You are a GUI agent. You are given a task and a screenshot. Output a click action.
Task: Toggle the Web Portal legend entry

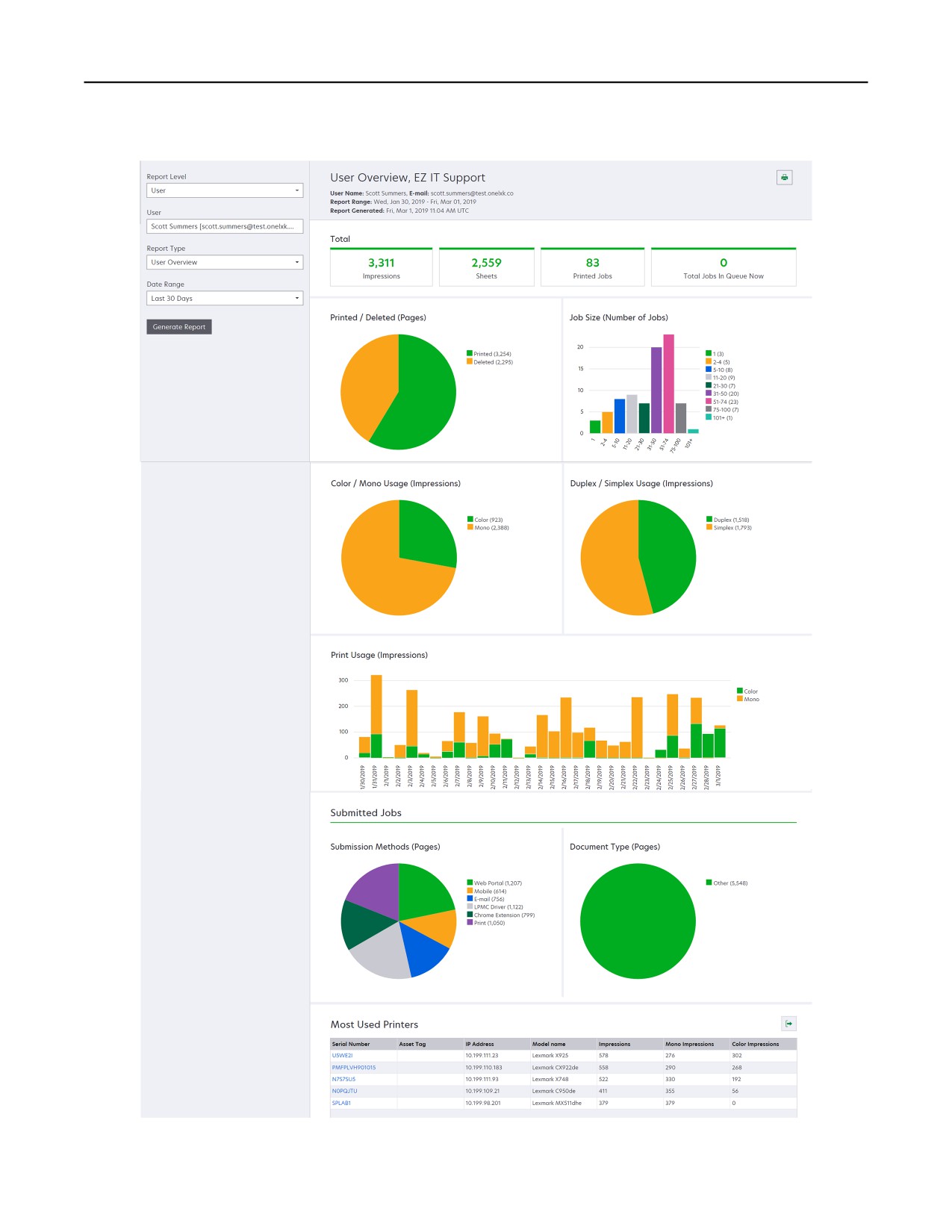[494, 883]
